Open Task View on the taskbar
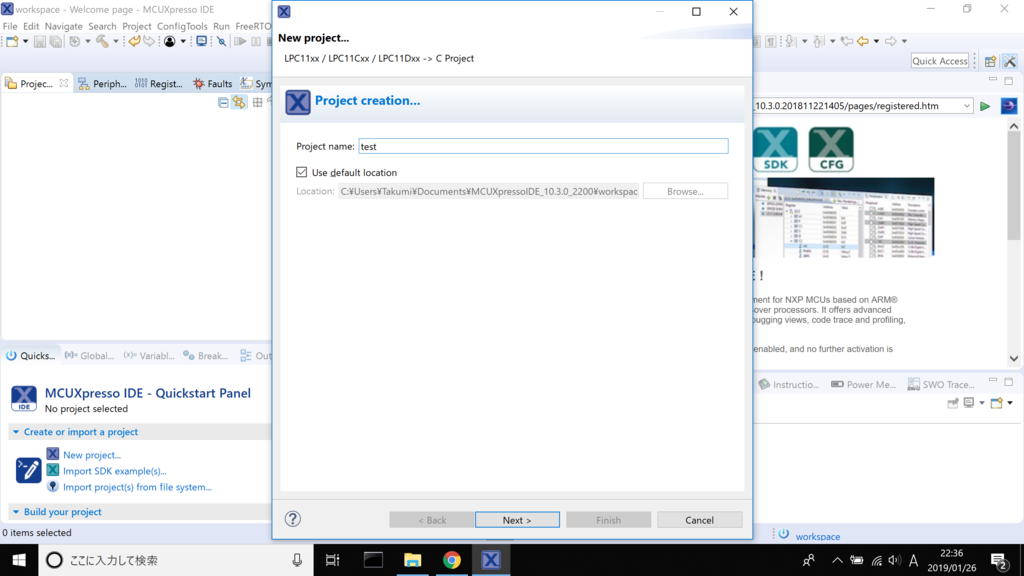This screenshot has width=1024, height=576. pyautogui.click(x=332, y=560)
